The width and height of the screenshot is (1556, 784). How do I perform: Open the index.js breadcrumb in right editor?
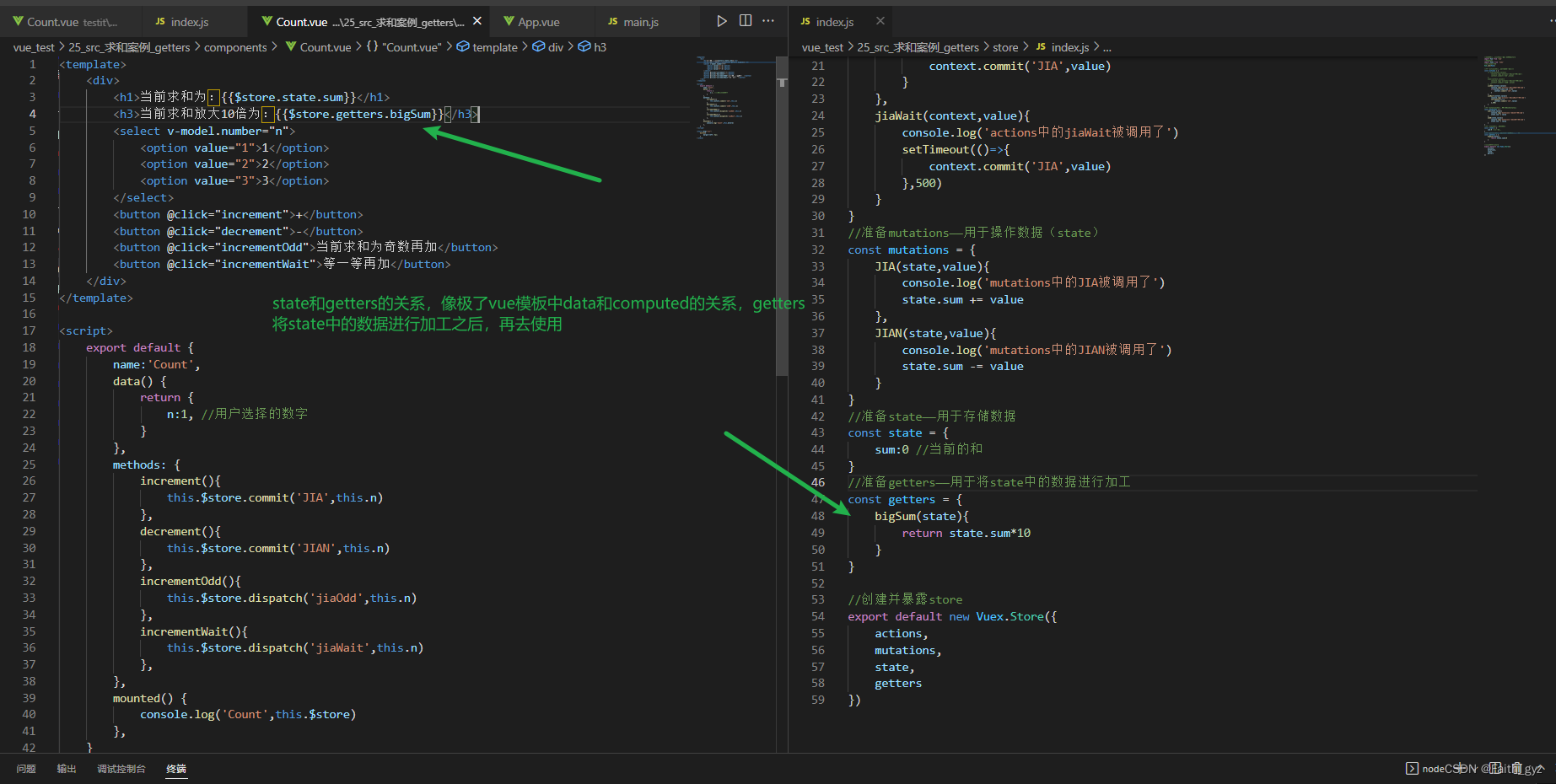[1062, 47]
